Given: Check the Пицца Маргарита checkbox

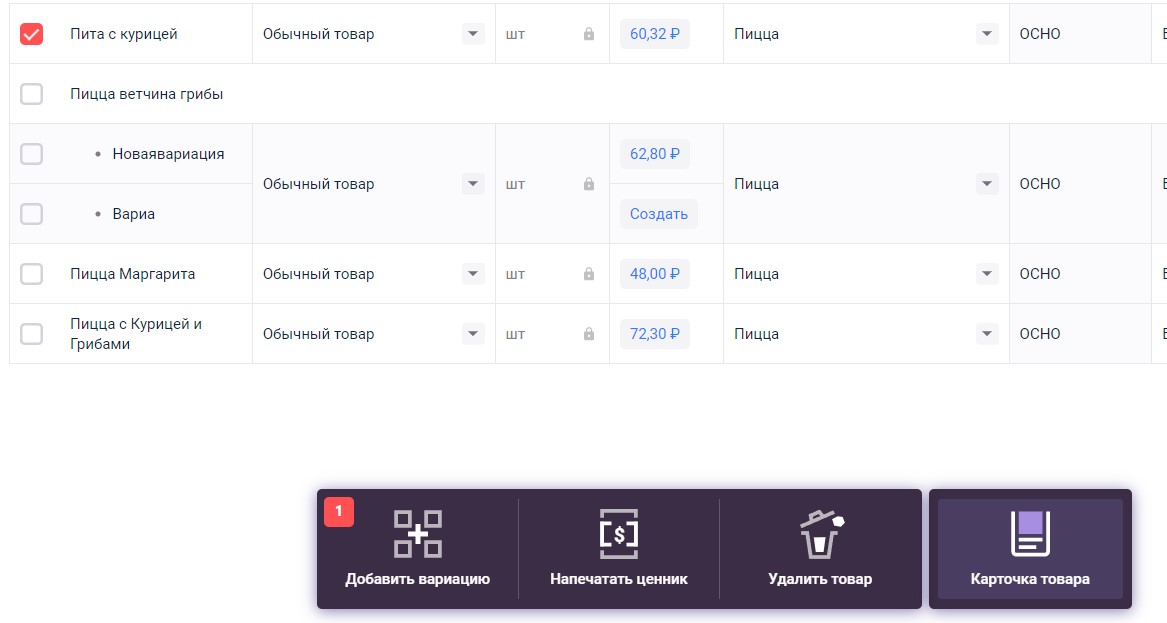Looking at the screenshot, I should pos(31,274).
